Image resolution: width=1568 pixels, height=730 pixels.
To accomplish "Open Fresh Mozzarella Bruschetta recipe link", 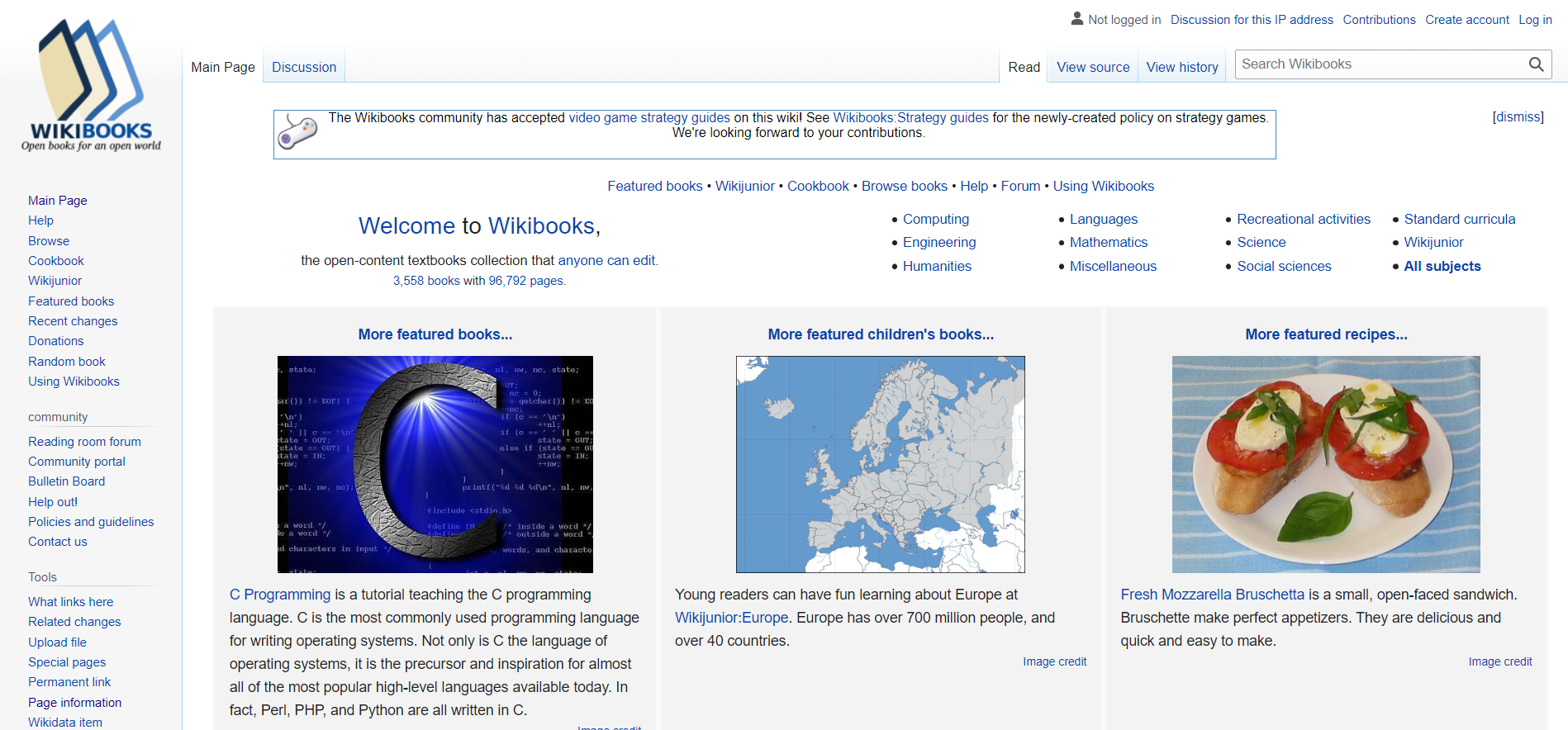I will (x=1213, y=595).
